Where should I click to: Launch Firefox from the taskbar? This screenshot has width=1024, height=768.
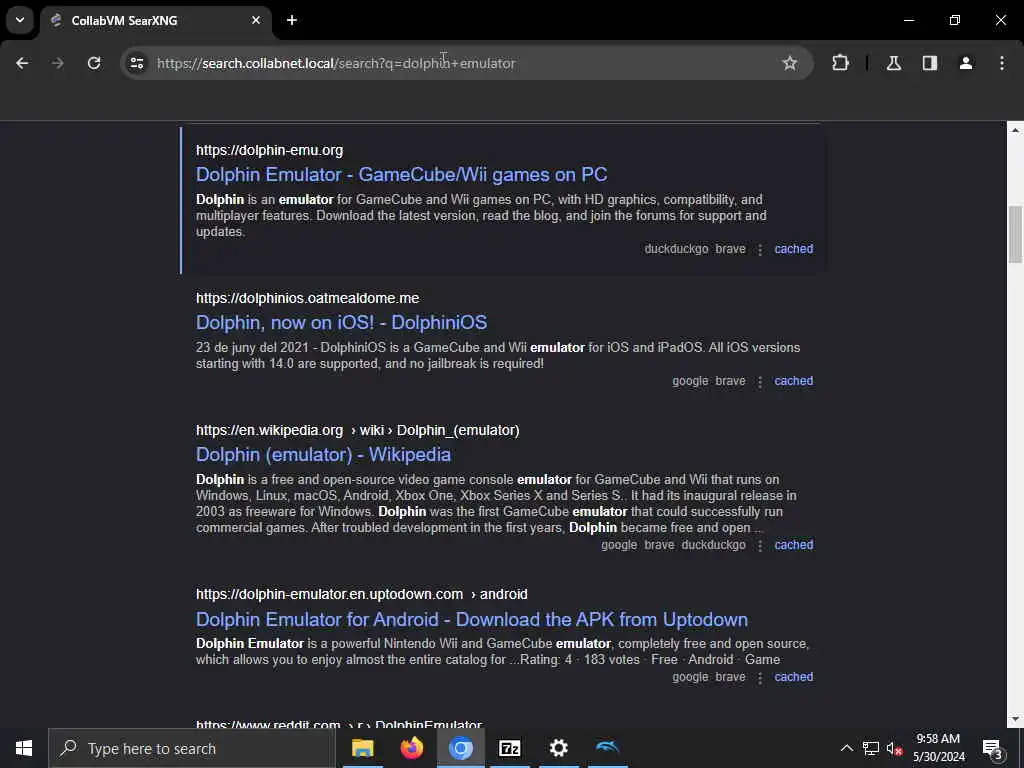pos(411,748)
